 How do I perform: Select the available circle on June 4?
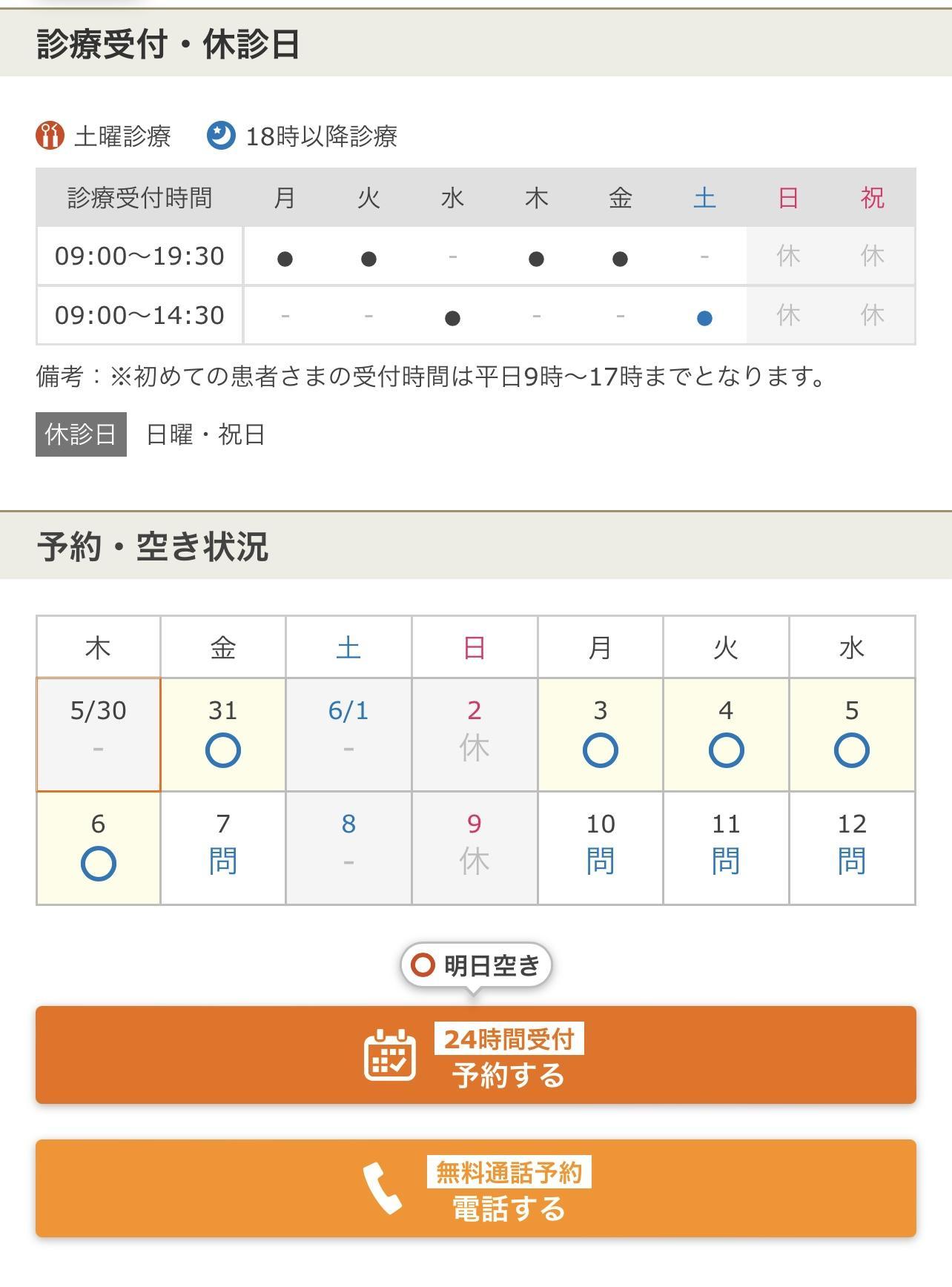726,750
